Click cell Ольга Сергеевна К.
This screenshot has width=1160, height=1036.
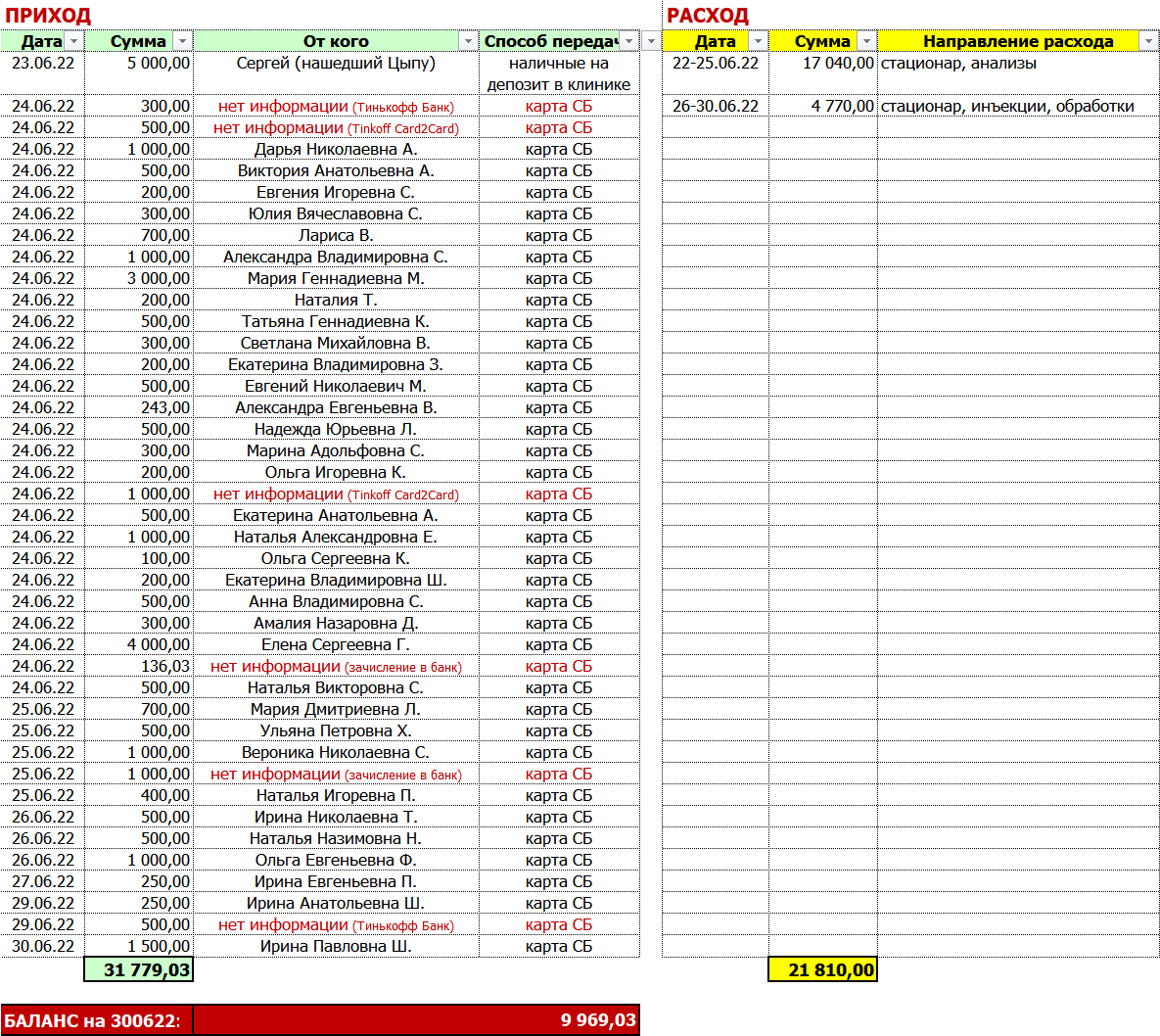point(336,558)
